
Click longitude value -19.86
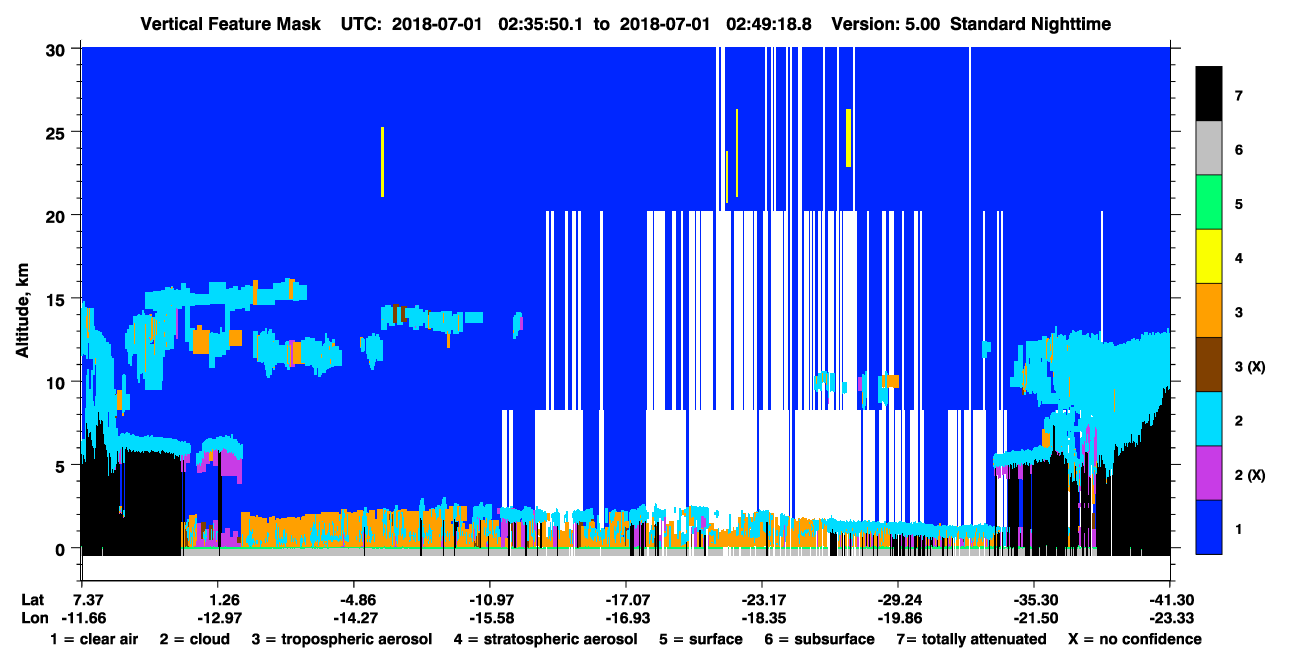pos(897,618)
